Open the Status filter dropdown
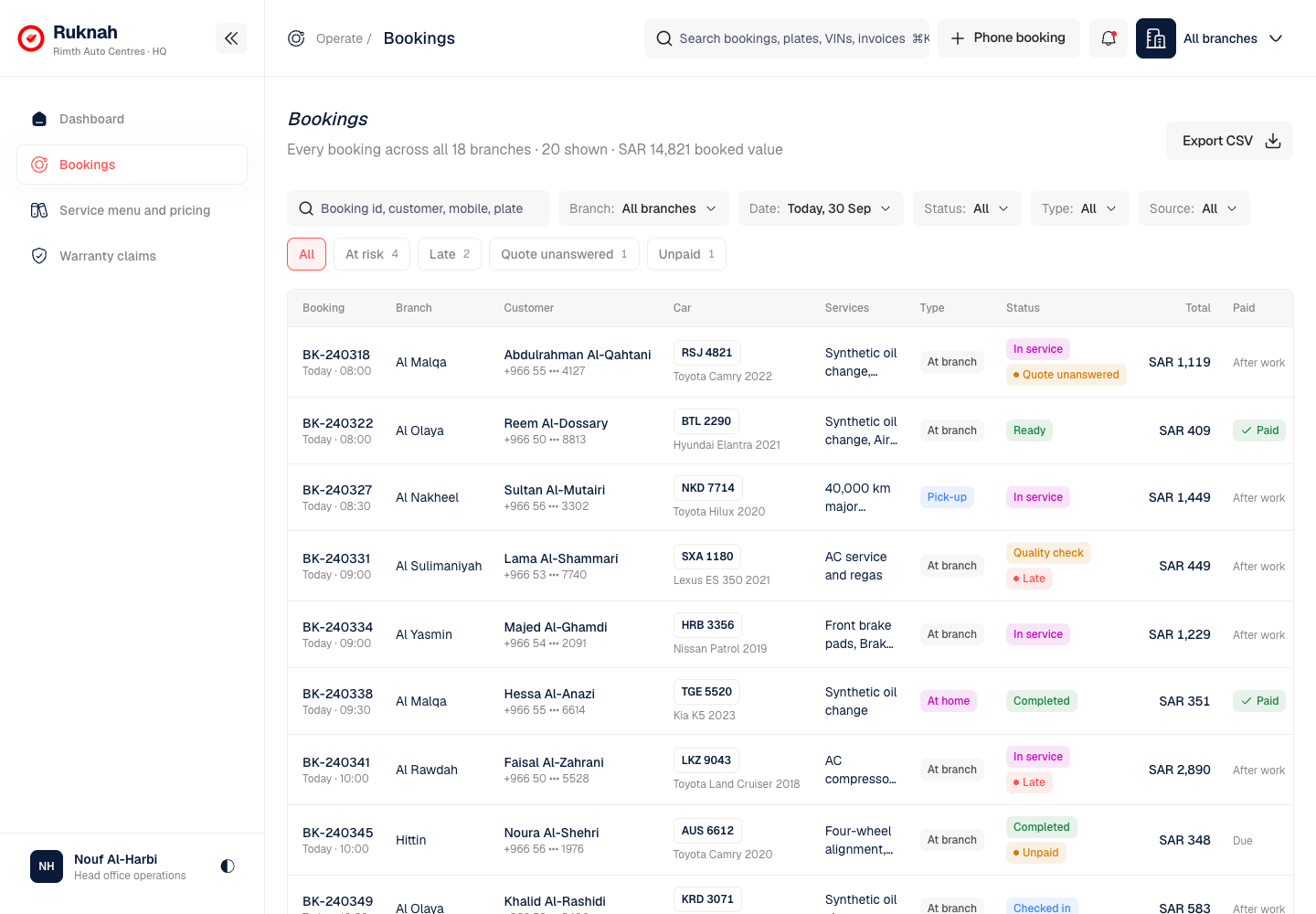Screen dimensions: 1316x914 point(967,208)
